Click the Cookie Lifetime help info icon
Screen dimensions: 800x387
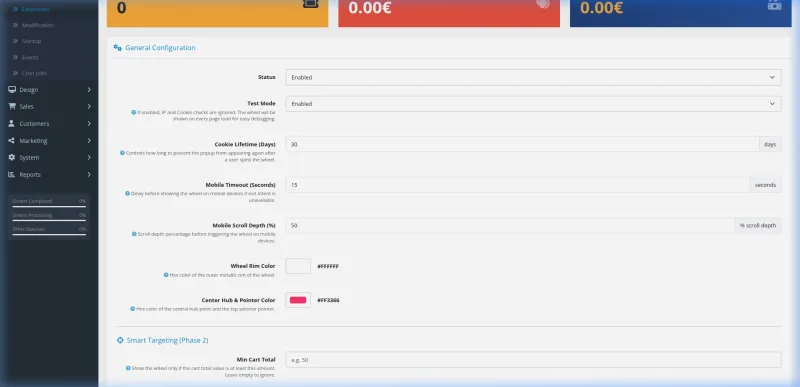[122, 153]
